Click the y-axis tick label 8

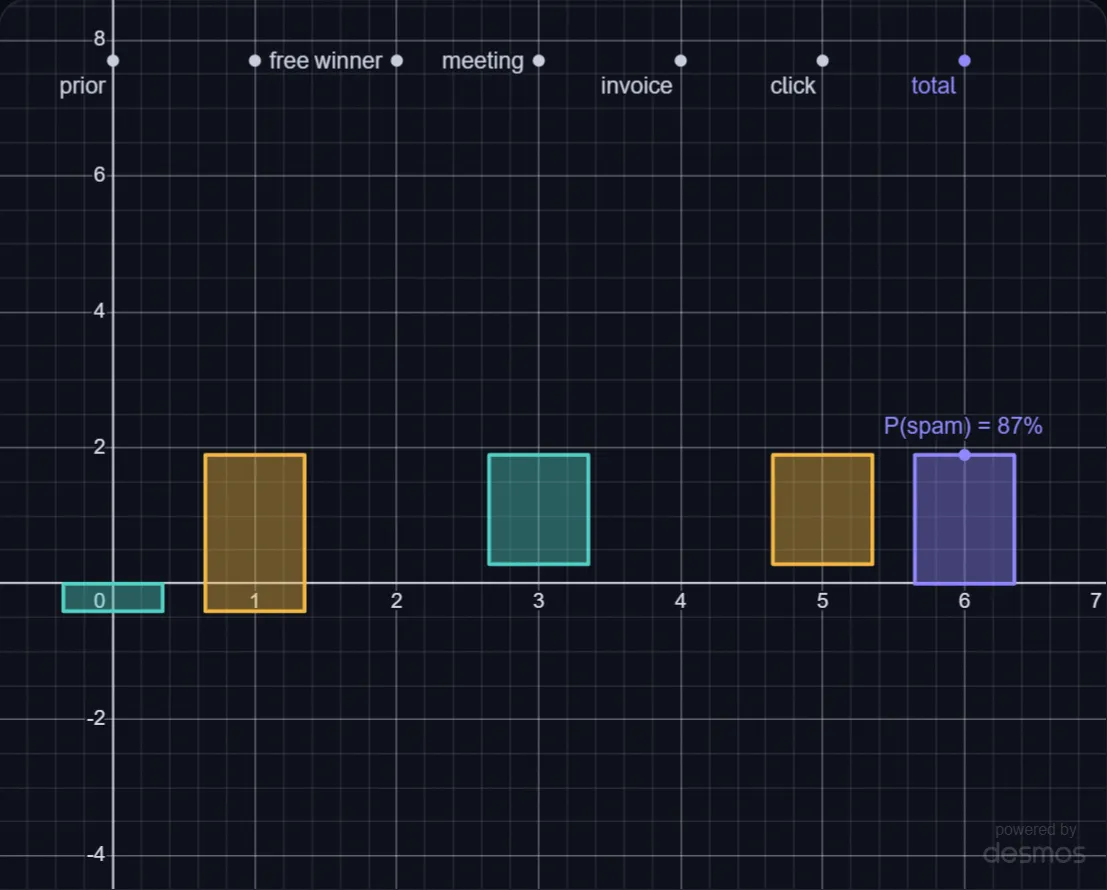click(99, 39)
